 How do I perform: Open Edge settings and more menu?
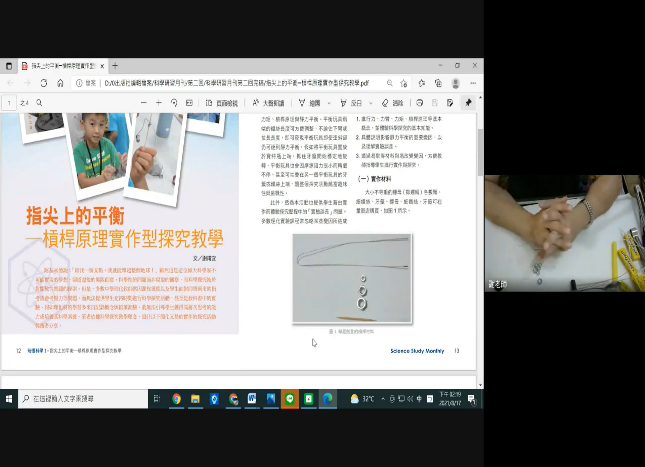point(473,83)
